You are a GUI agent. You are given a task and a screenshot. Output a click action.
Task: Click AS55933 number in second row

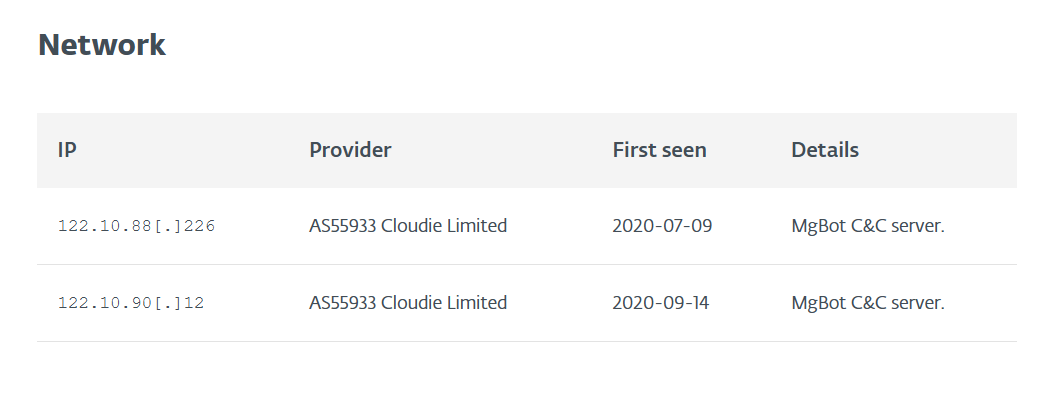click(x=343, y=302)
